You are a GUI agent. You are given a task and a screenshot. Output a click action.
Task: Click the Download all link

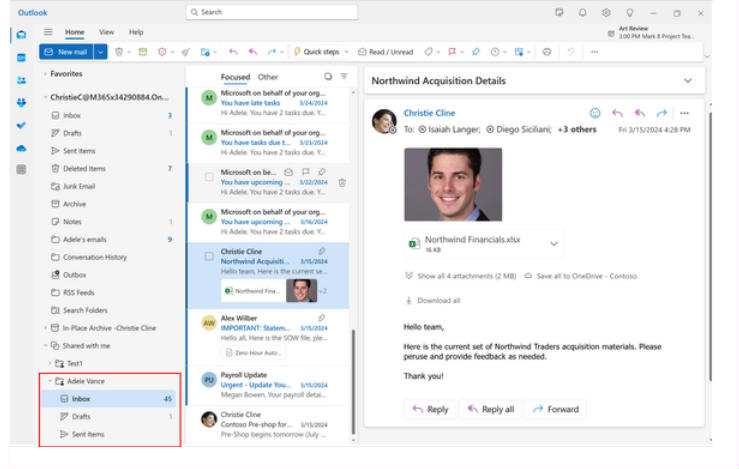pos(433,300)
